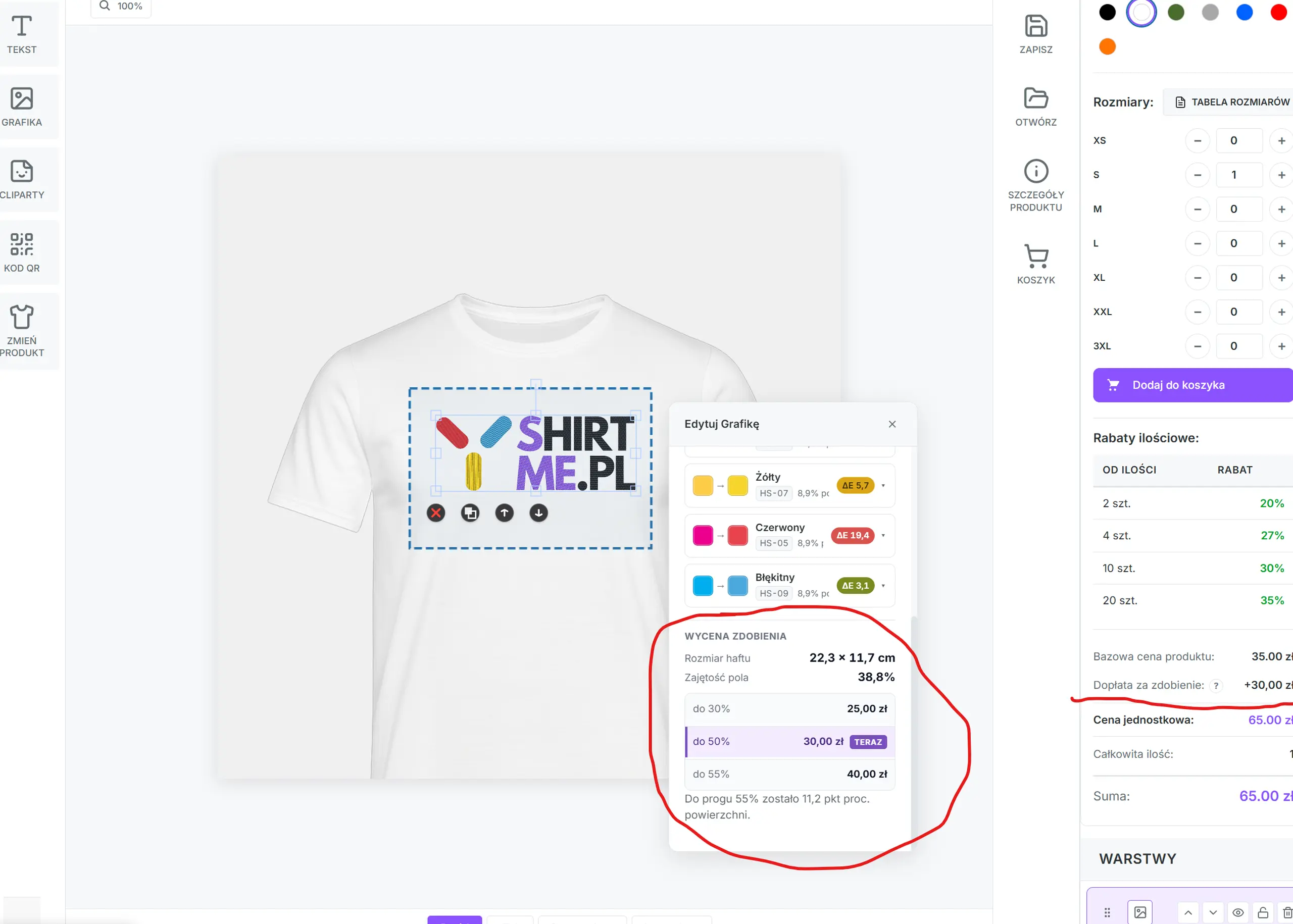Bring selected graphic forward with up arrow
Image resolution: width=1293 pixels, height=924 pixels.
point(504,513)
